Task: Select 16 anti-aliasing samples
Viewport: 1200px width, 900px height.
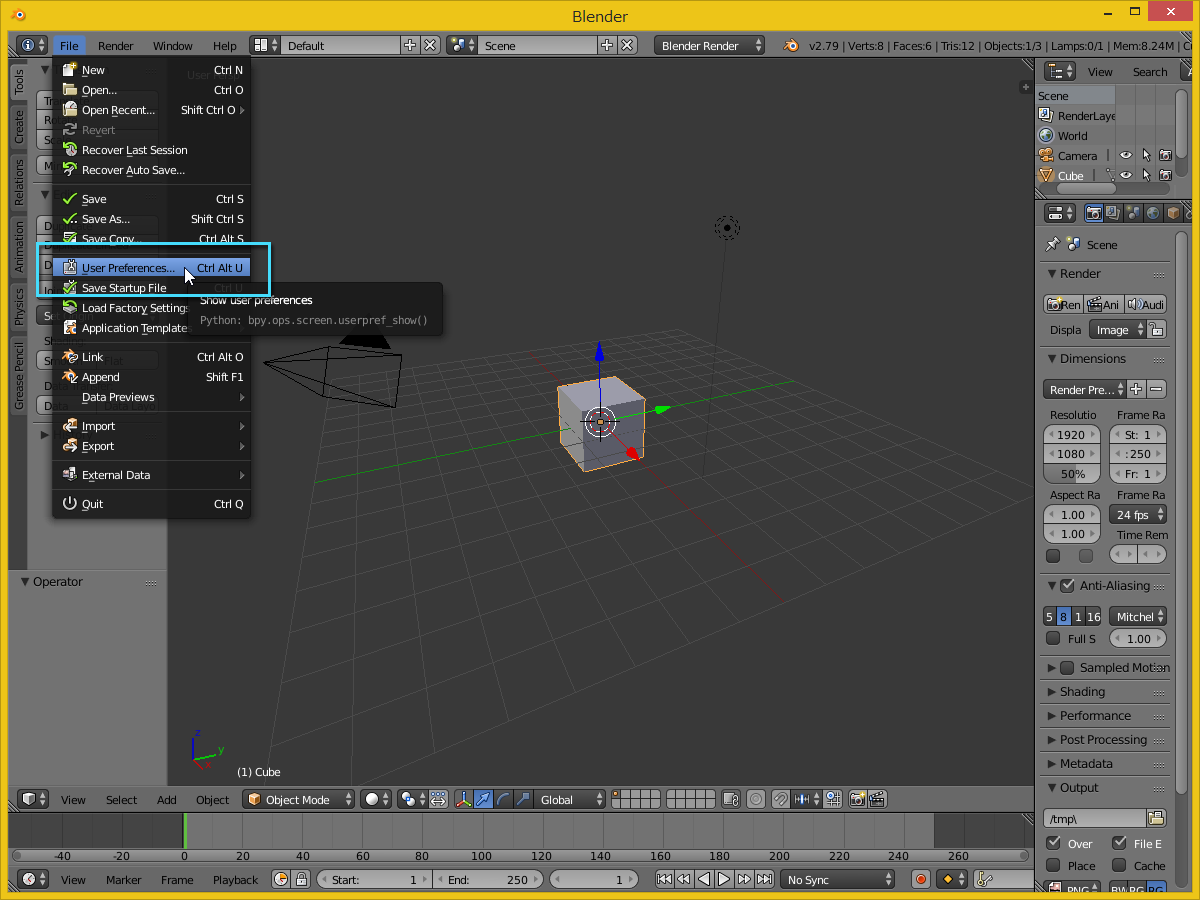Action: 1094,617
